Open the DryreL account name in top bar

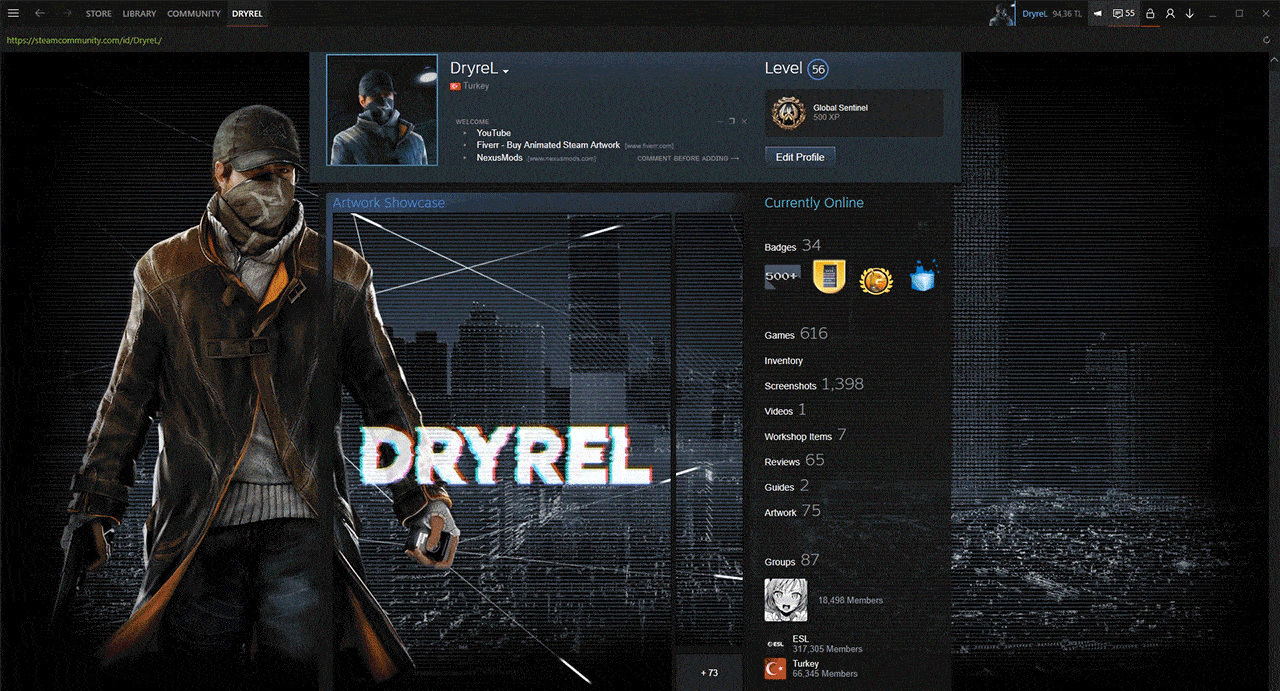(x=1034, y=14)
